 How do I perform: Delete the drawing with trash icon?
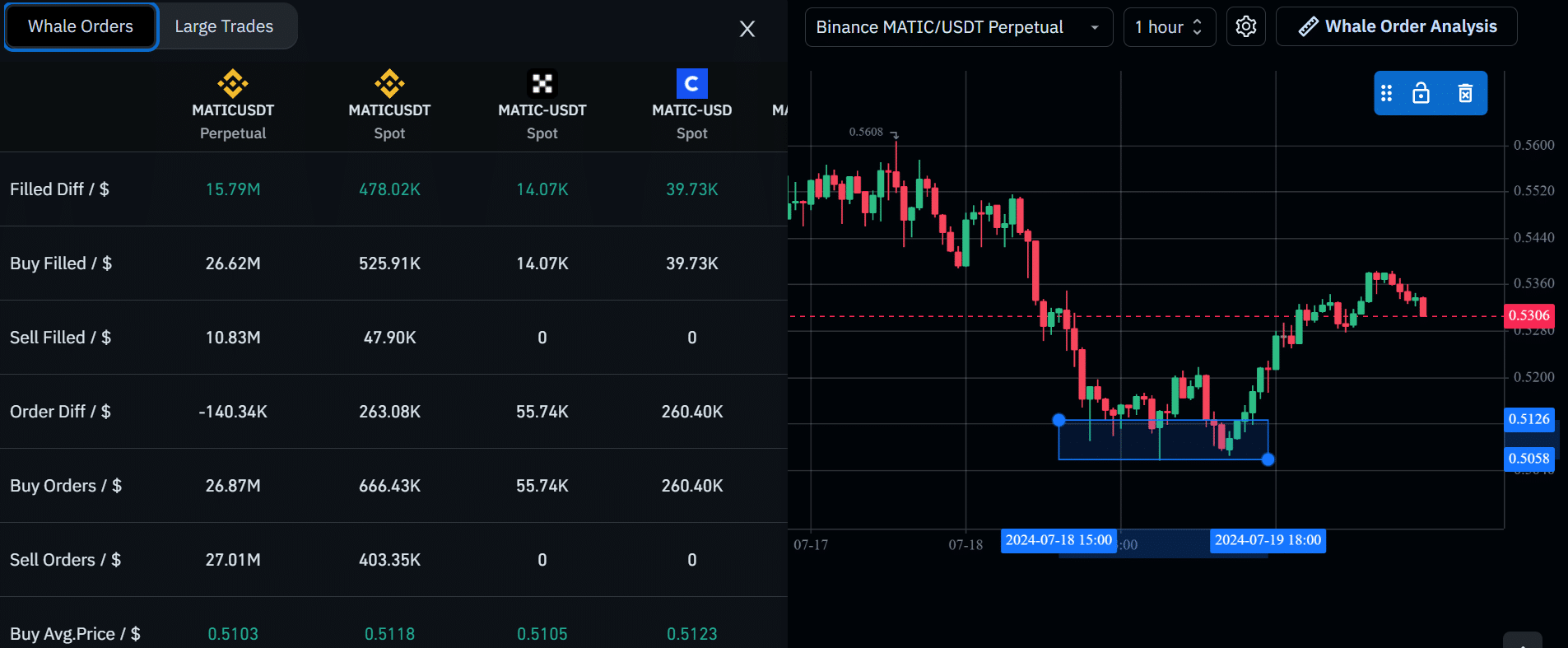[1465, 93]
